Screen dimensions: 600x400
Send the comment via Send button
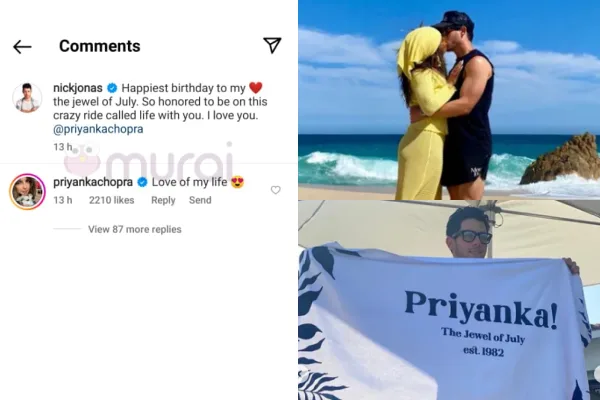click(200, 200)
